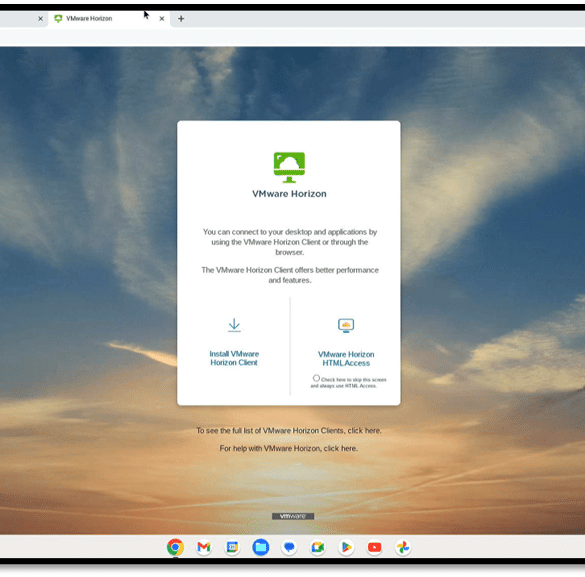This screenshot has height=577, width=585.
Task: Open Chrome from the shelf
Action: pos(175,547)
